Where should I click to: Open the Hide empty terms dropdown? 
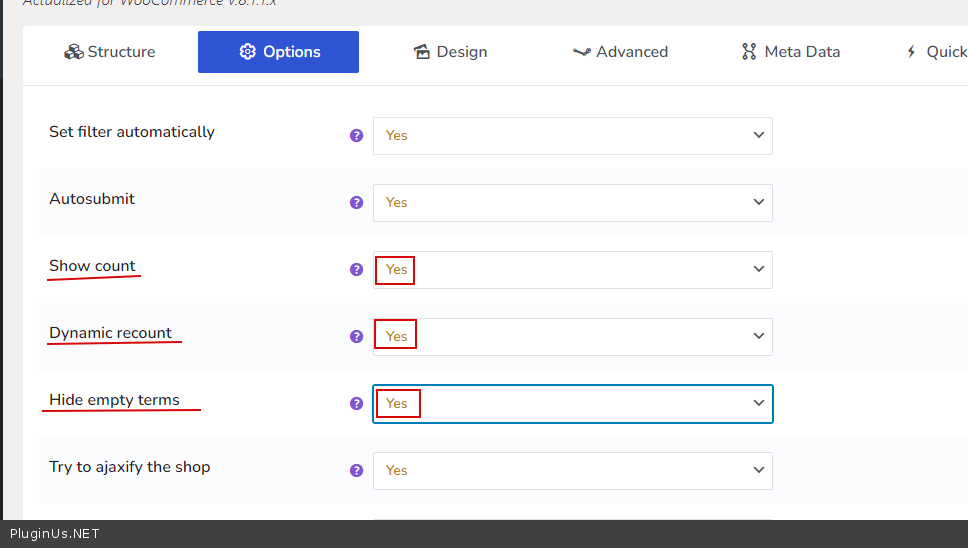point(572,403)
